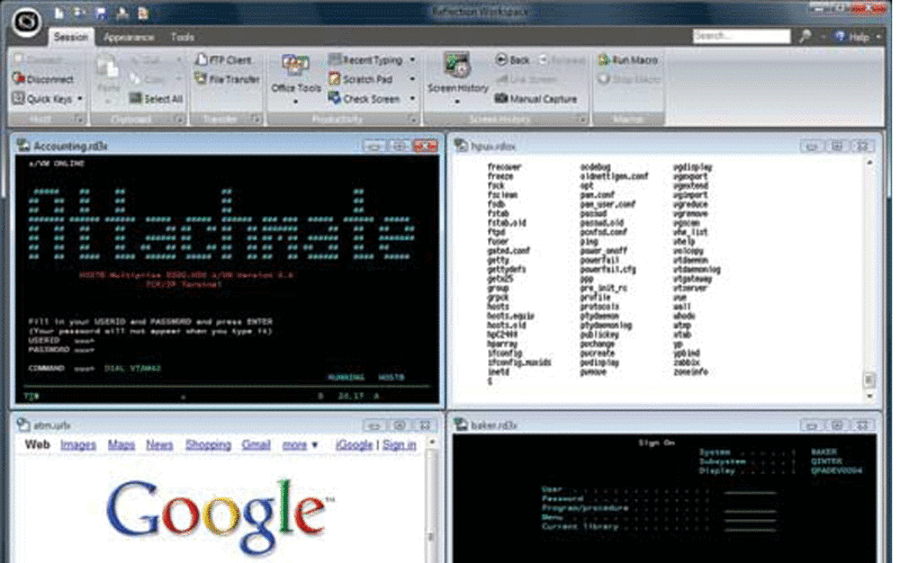Click the Save icon in quick access toolbar
The image size is (900, 563).
(x=101, y=12)
